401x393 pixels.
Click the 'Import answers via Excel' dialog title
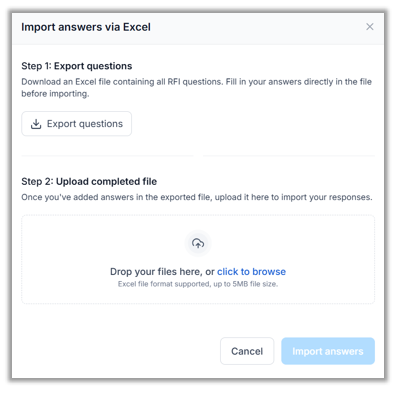tap(86, 27)
